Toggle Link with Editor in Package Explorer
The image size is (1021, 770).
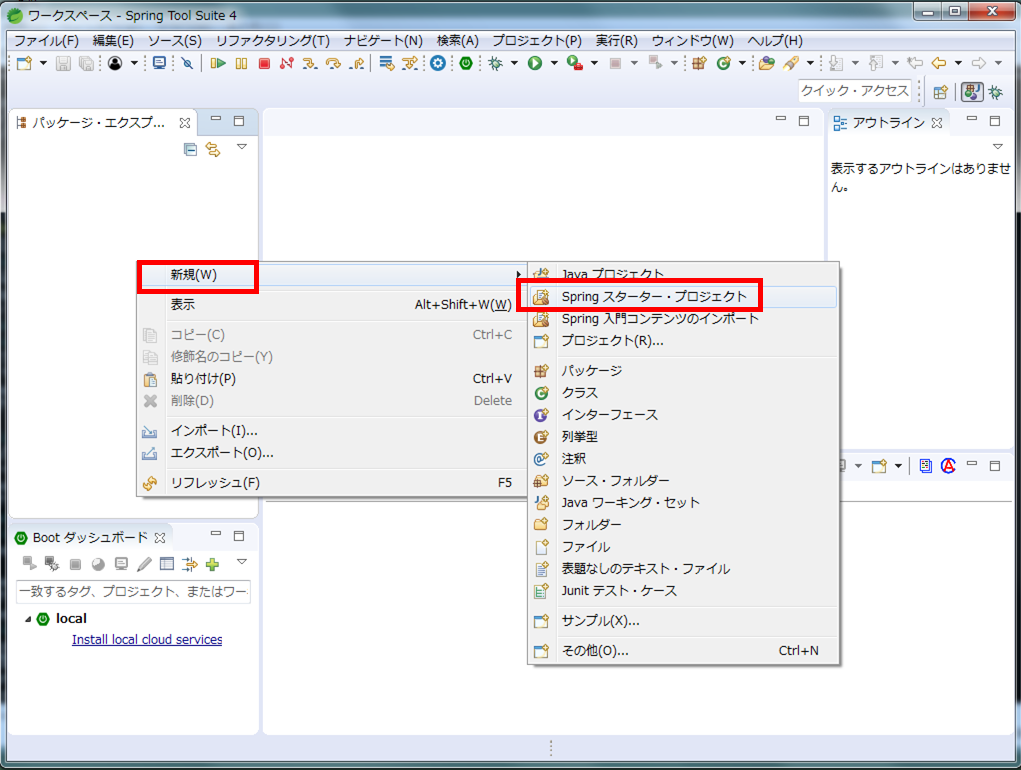pos(212,149)
